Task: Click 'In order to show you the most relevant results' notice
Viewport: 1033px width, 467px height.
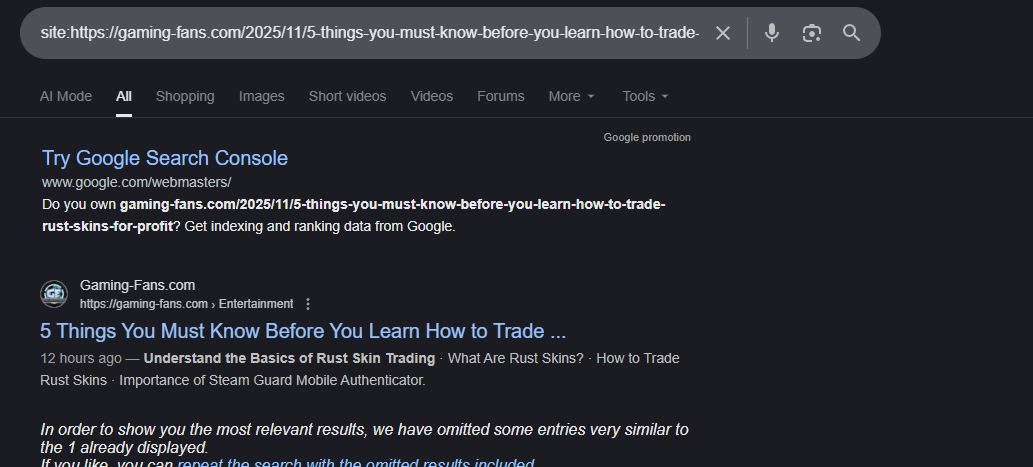Action: coord(364,438)
